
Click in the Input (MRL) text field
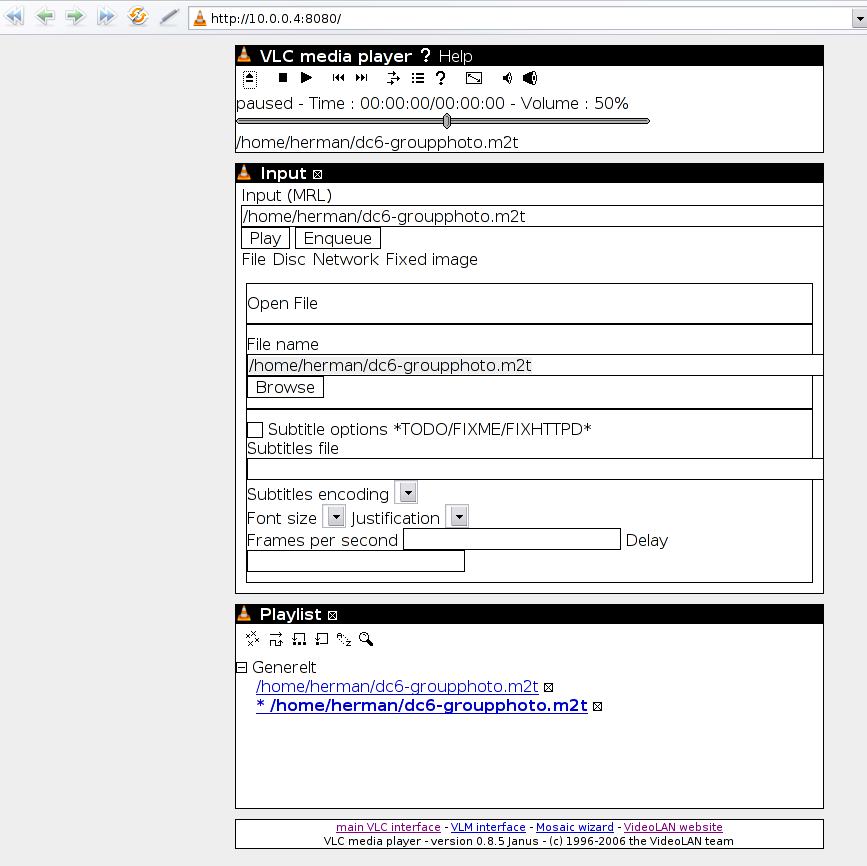(x=532, y=216)
